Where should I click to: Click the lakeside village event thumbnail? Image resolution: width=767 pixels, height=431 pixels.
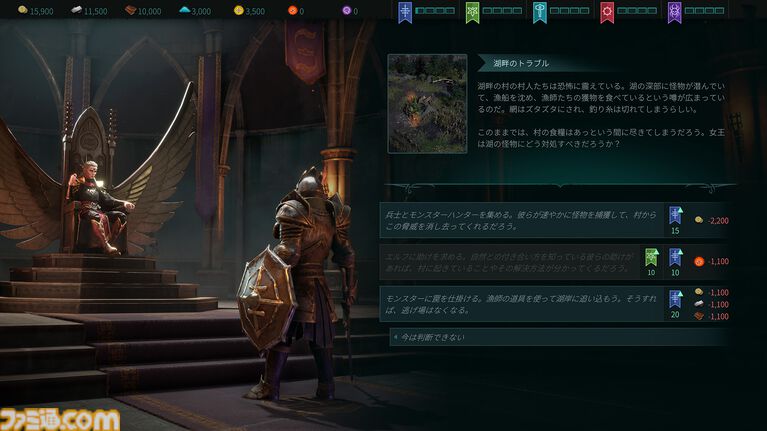[x=428, y=104]
